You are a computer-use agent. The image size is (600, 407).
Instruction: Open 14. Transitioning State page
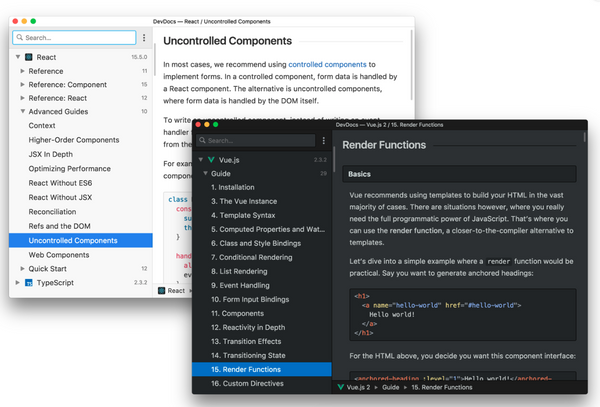pos(262,355)
